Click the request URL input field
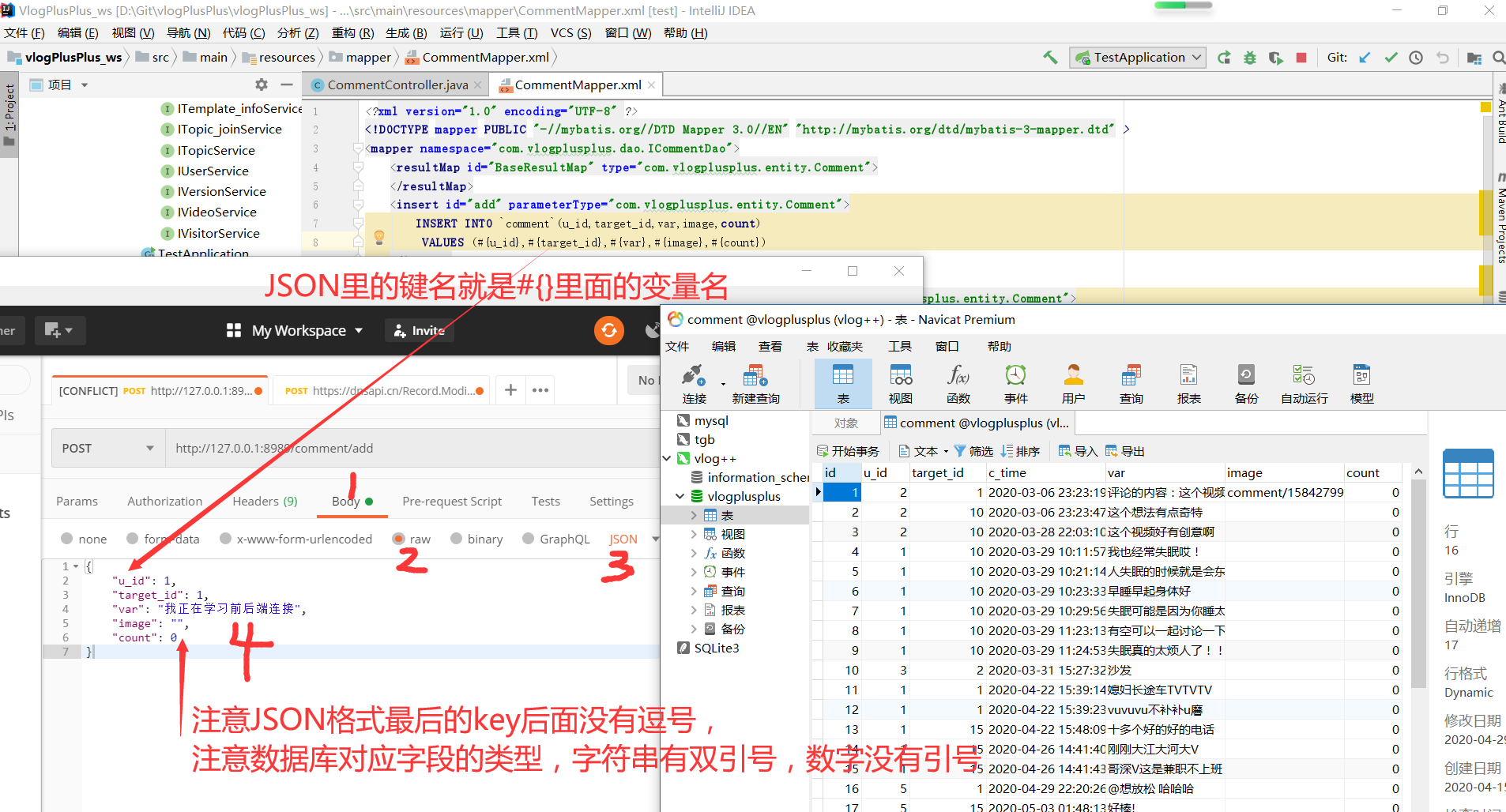This screenshot has height=812, width=1506. pyautogui.click(x=412, y=448)
